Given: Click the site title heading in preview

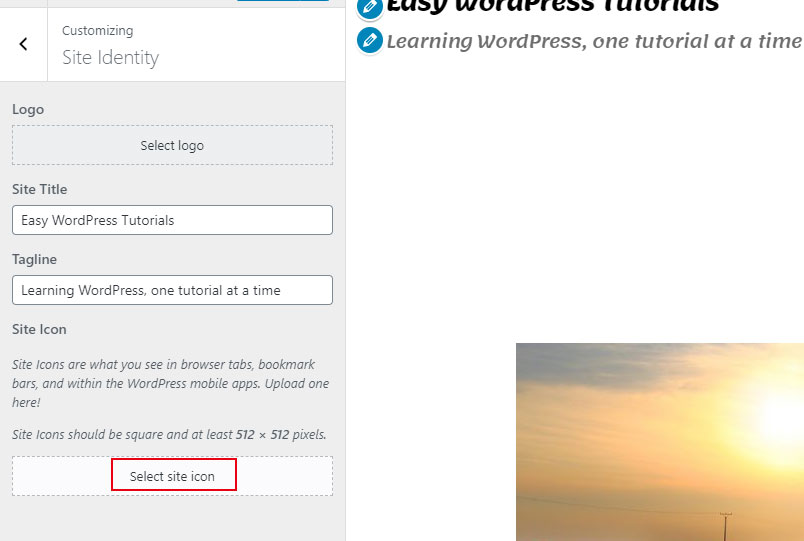Looking at the screenshot, I should (x=552, y=6).
